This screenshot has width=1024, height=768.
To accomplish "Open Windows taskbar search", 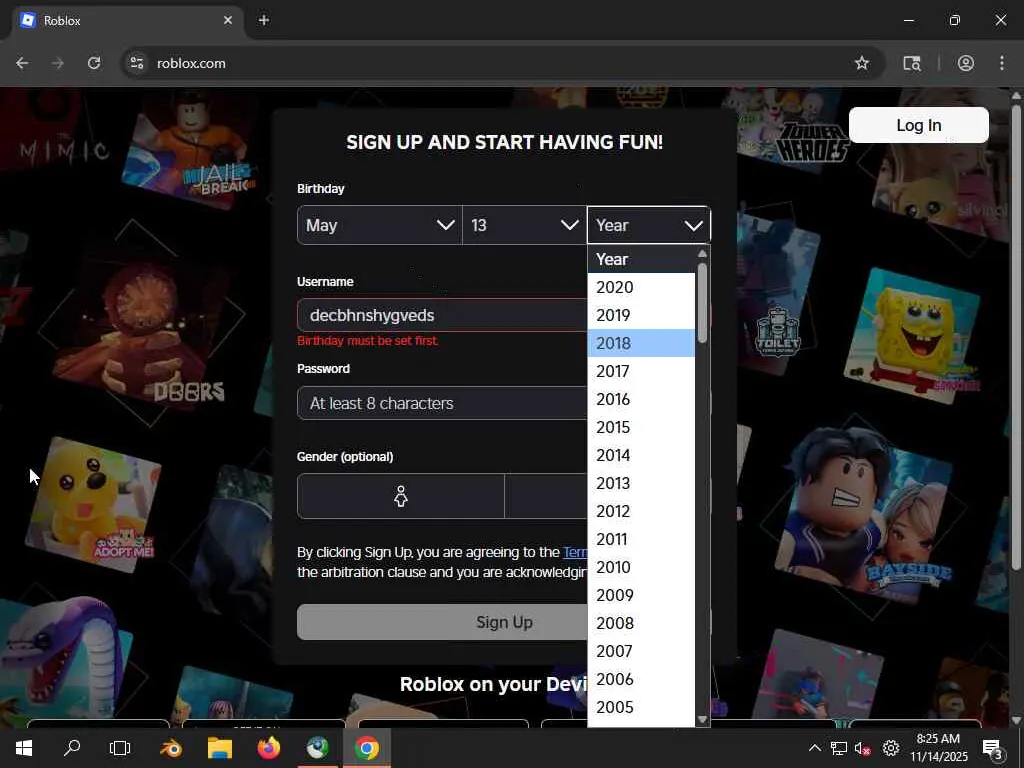I will pyautogui.click(x=72, y=748).
